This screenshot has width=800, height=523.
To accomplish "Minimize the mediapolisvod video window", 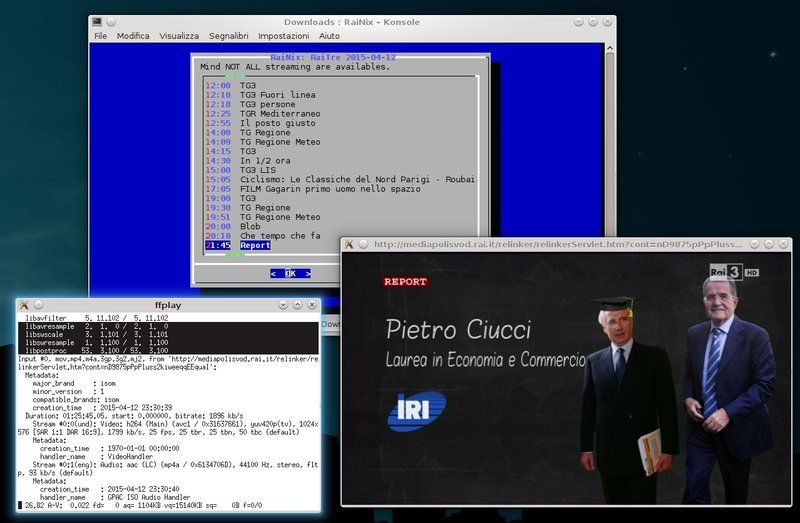I will (753, 244).
